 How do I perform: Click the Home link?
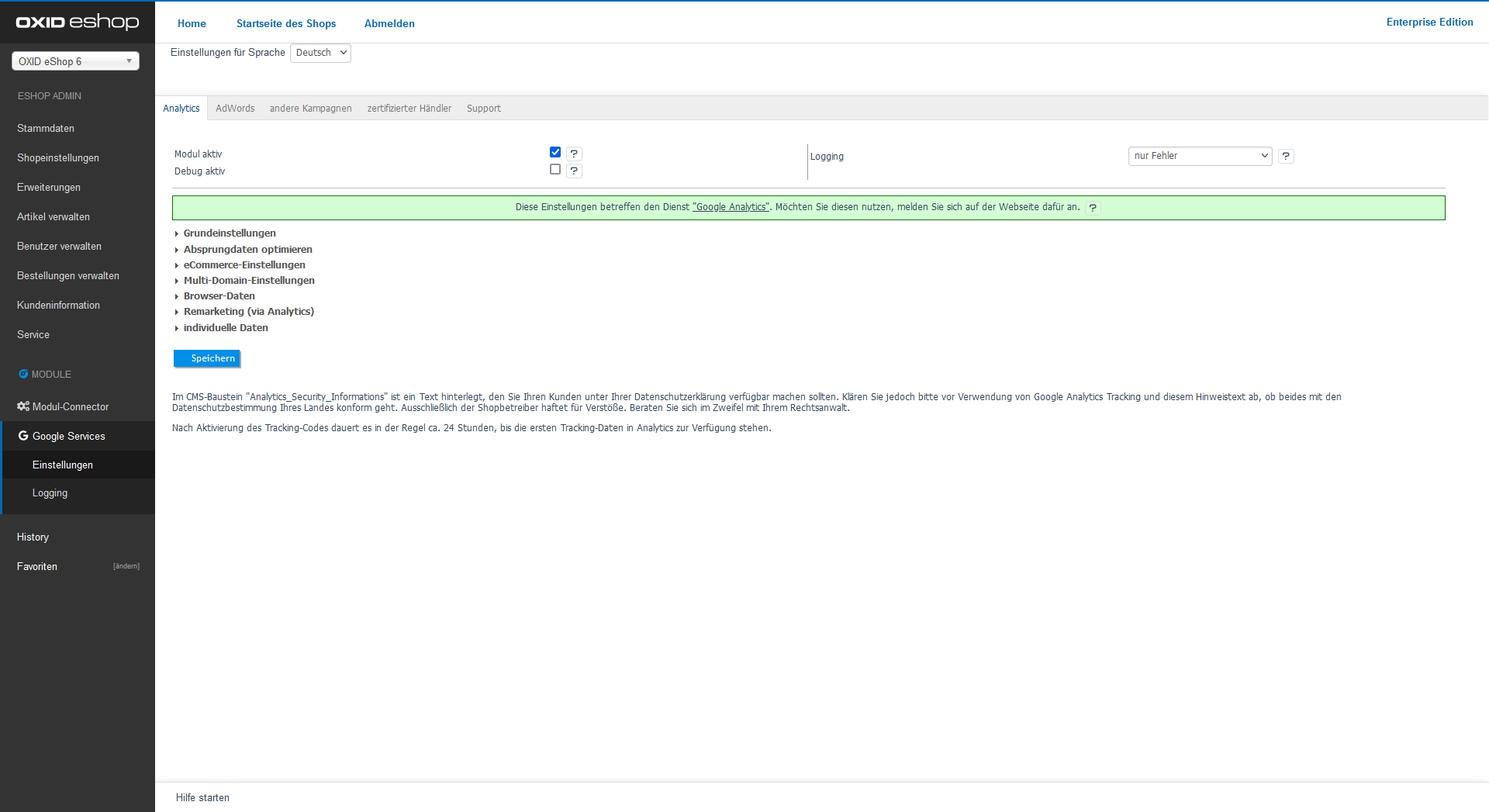point(192,23)
